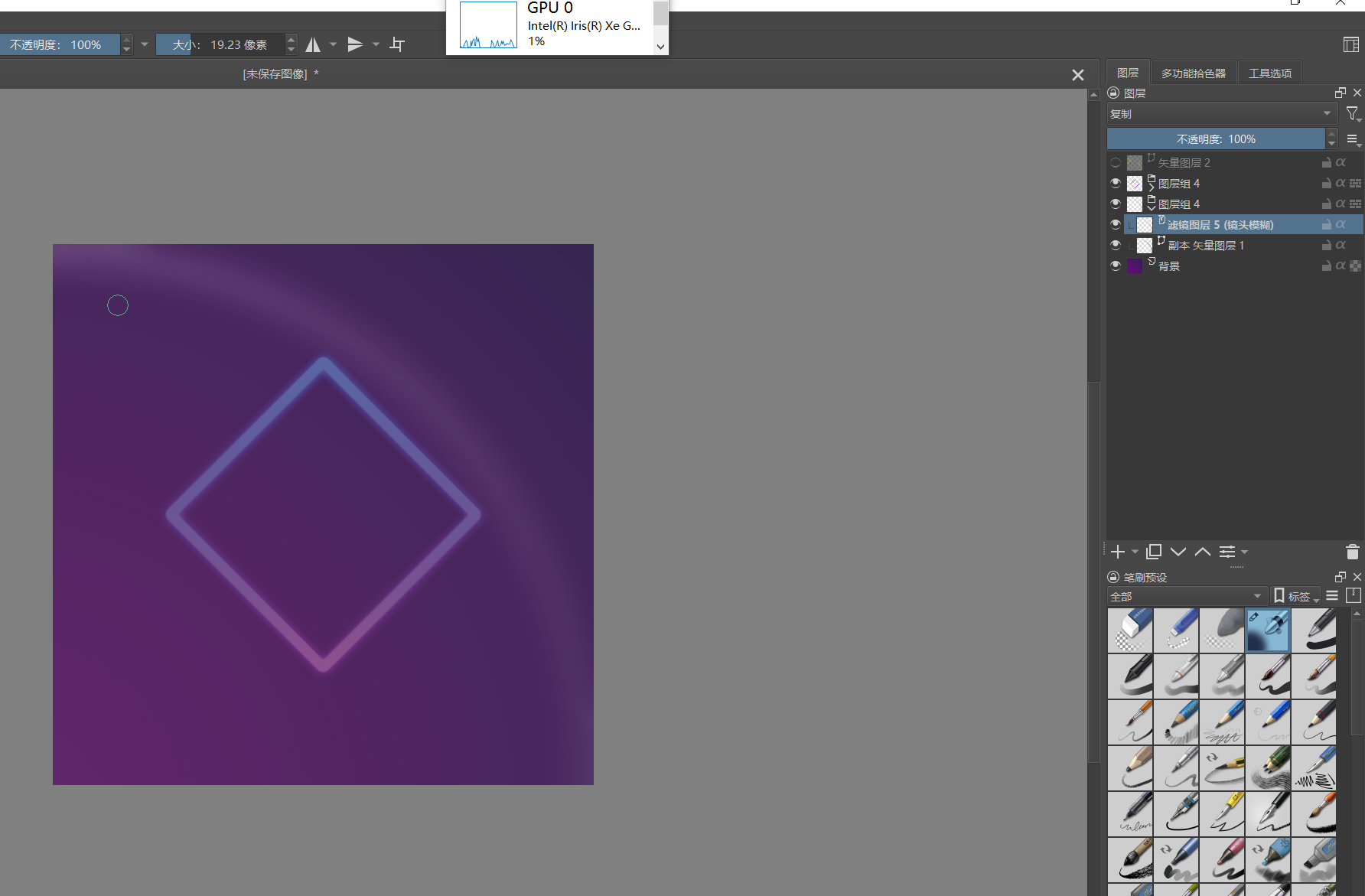
Task: Toggle inherit alpha on 滤镜图层 5
Action: click(1341, 224)
